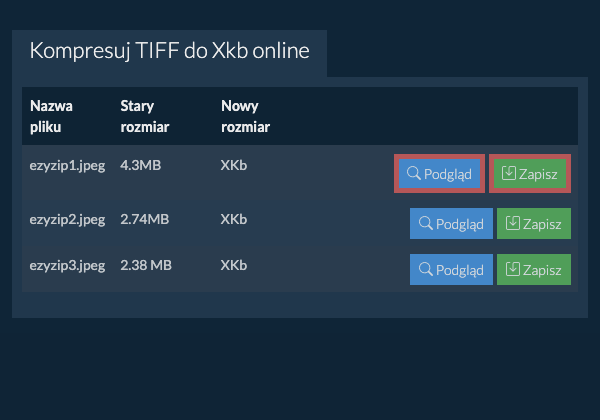Show Podgląd label for ezyzip3.jpeg

[x=461, y=269]
